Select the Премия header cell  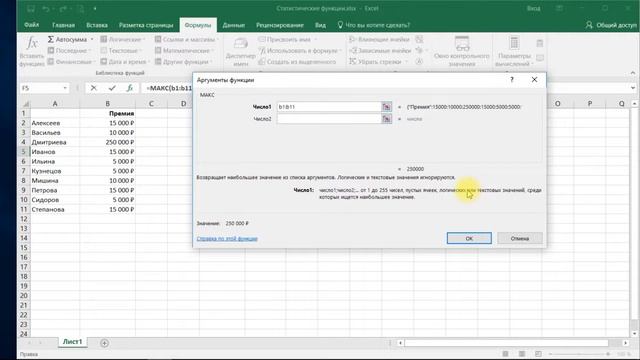[x=107, y=113]
